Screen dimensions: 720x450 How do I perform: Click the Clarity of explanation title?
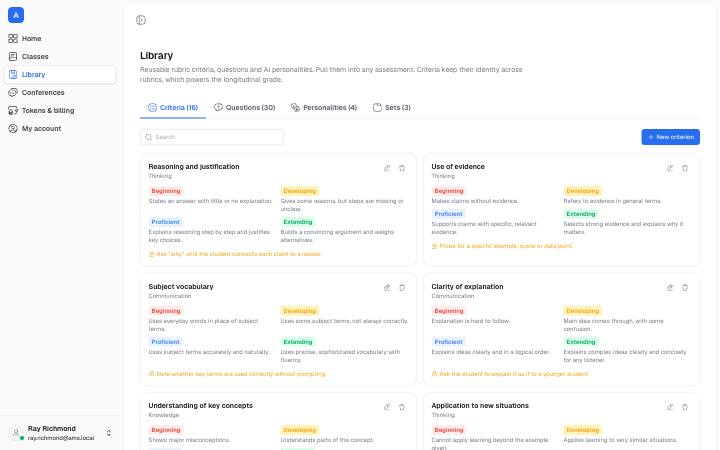tap(467, 287)
